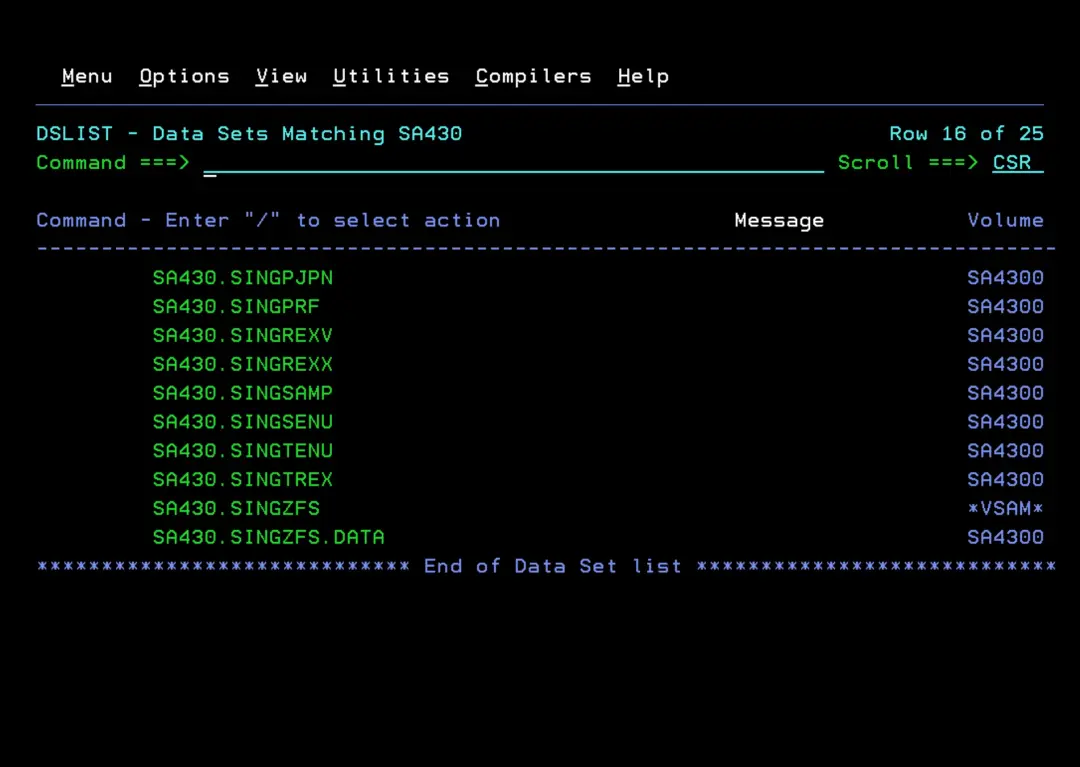Viewport: 1080px width, 767px height.
Task: Select data set SA430.SINGSAMP
Action: tap(242, 393)
